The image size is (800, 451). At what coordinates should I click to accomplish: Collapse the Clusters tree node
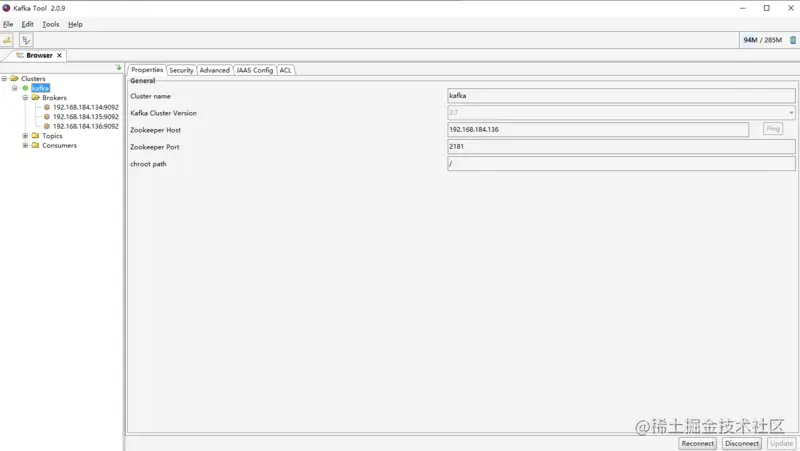4,79
